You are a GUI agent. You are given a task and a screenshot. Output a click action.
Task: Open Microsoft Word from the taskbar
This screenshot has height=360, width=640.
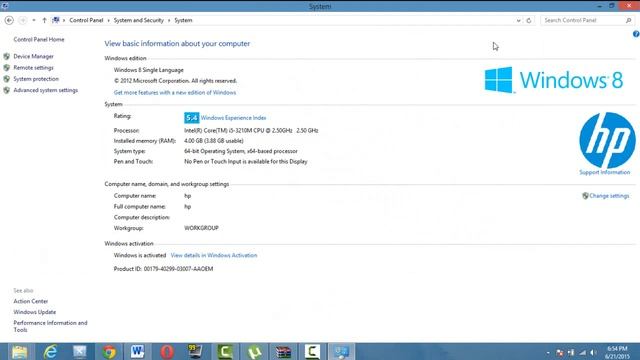[138, 351]
